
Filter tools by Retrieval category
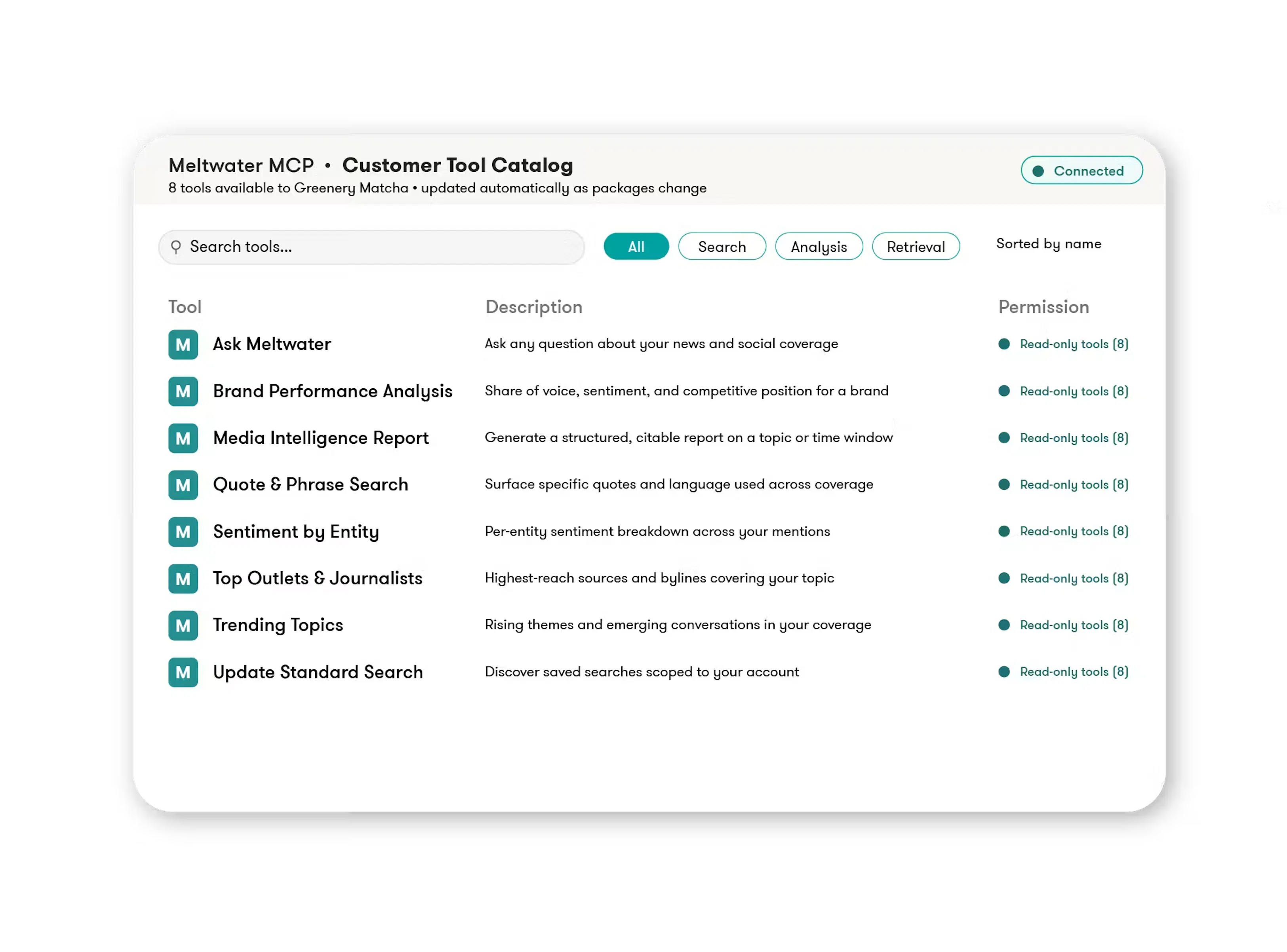pyautogui.click(x=916, y=247)
